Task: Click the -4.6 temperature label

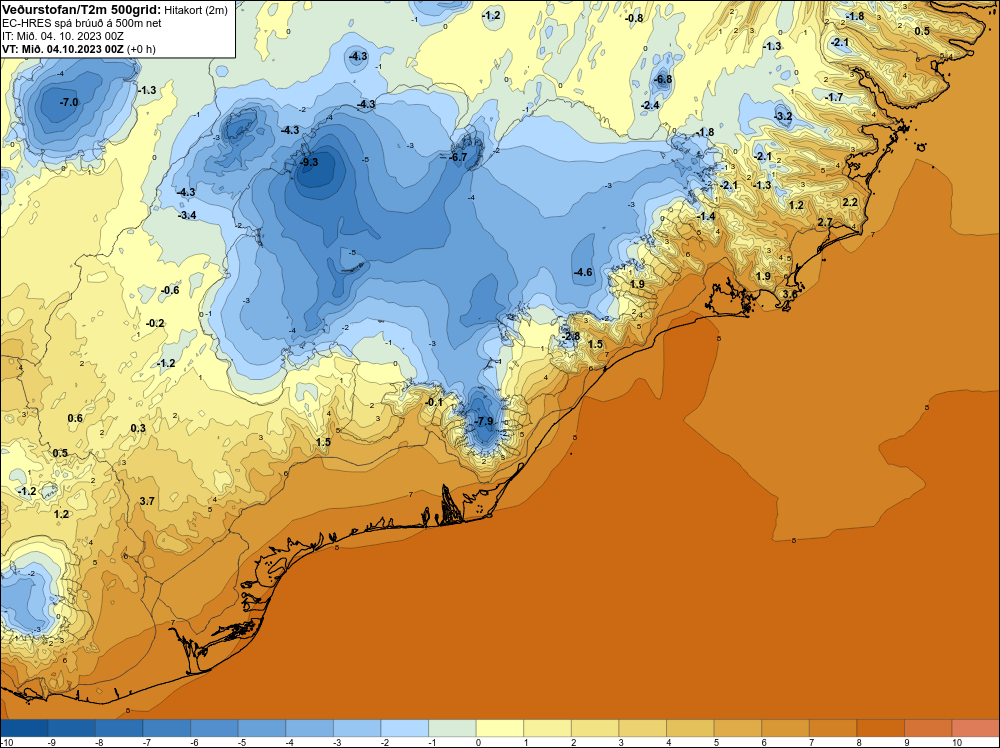Action: (583, 272)
